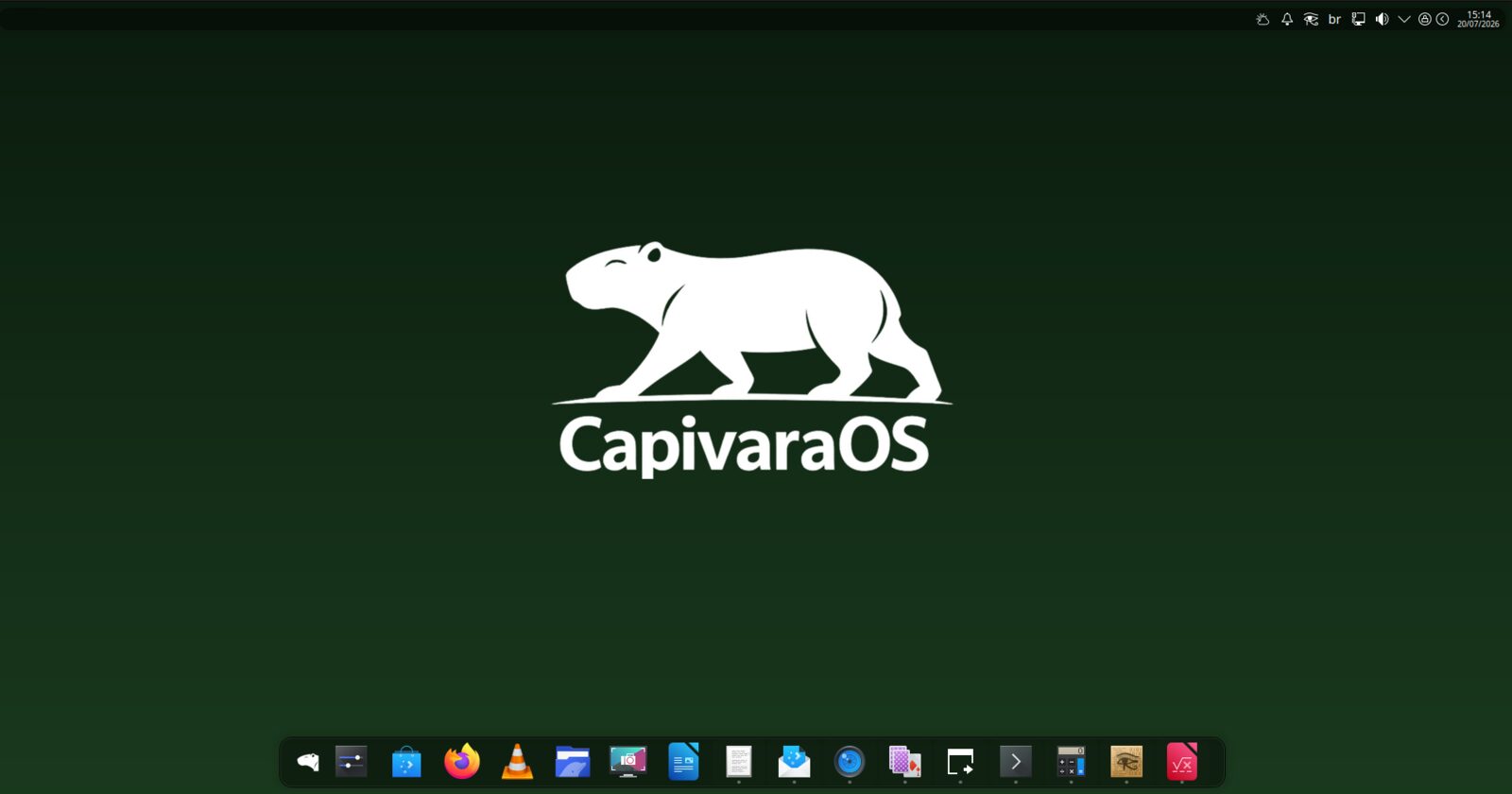Open the network connections tray icon
Screen dimensions: 1512x794
point(1358,19)
